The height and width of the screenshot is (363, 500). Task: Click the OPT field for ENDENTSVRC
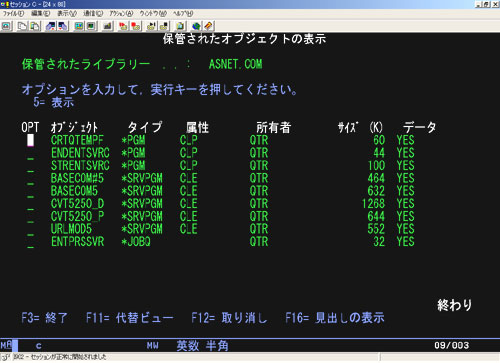(30, 153)
